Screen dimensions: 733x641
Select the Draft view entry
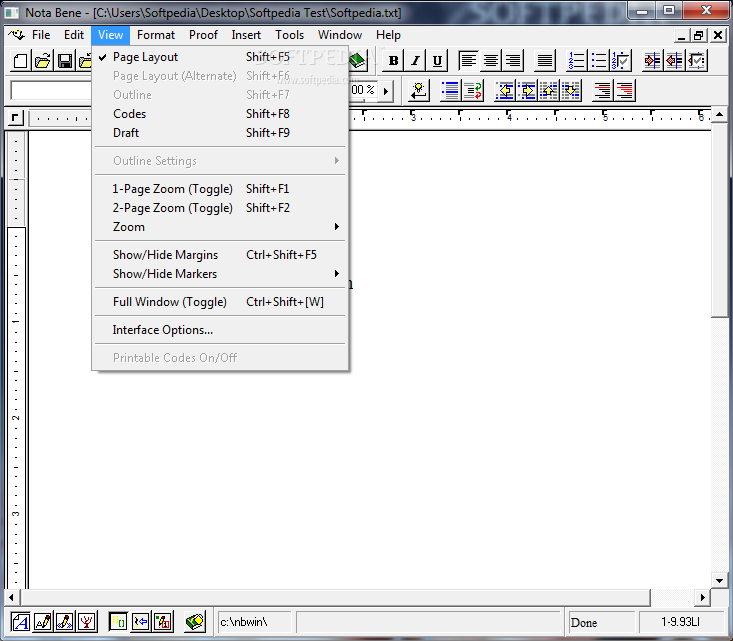pyautogui.click(x=126, y=133)
